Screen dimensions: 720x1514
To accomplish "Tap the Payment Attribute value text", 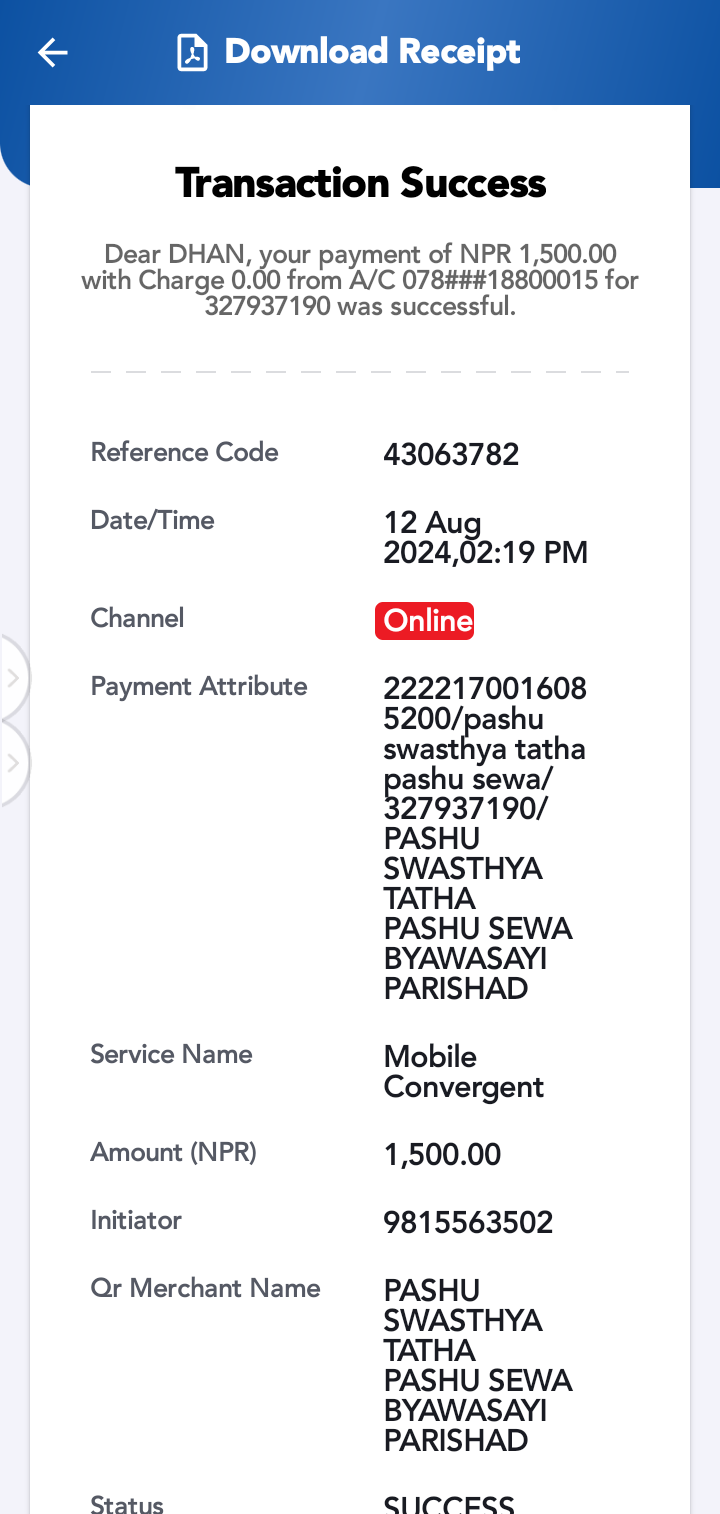I will pos(485,838).
